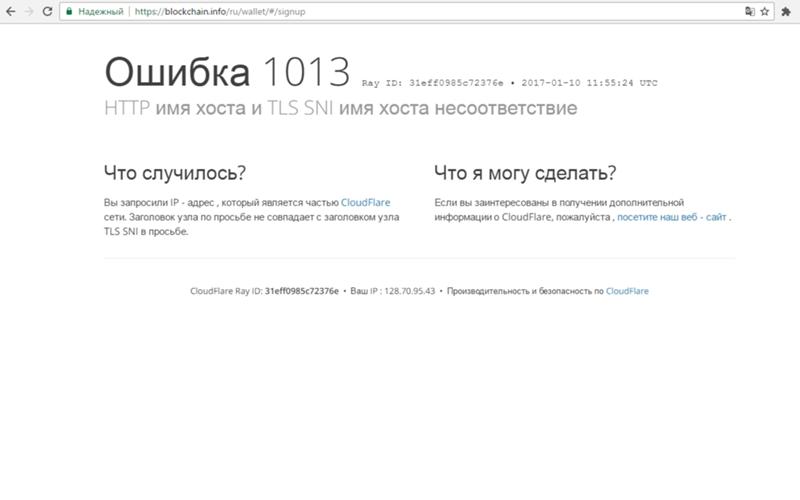Open the green padlock security info

click(x=69, y=11)
